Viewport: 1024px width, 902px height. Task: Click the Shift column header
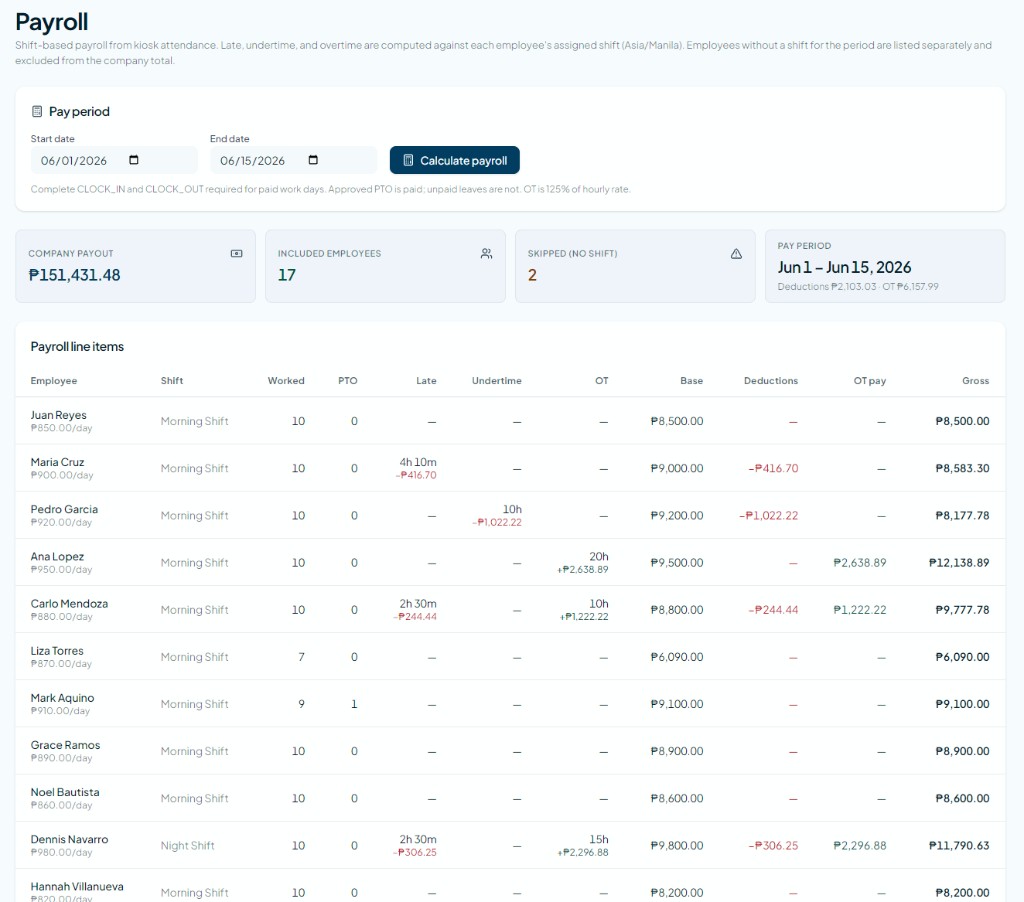tap(172, 381)
